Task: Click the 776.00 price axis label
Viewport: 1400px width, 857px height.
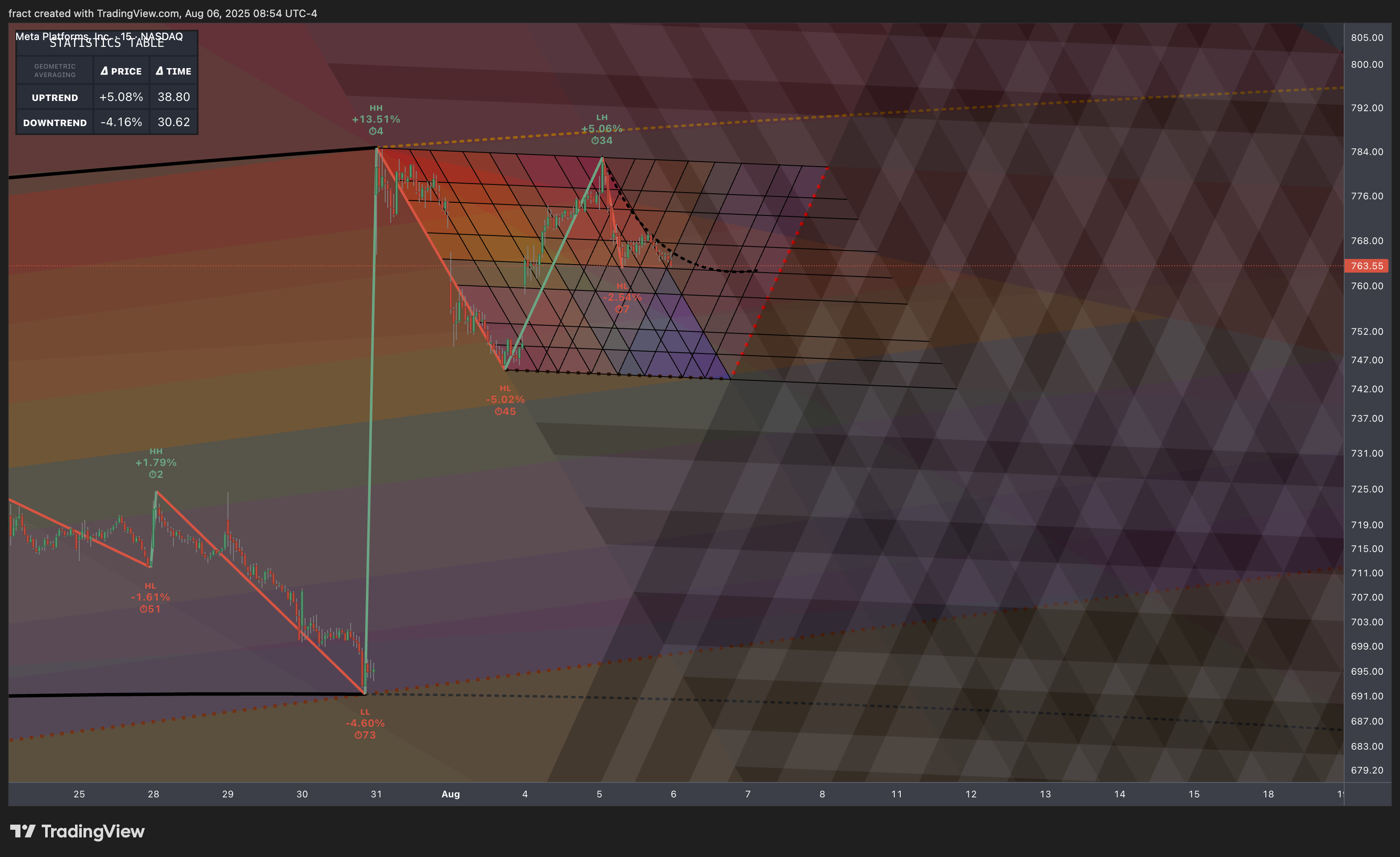Action: click(1366, 196)
